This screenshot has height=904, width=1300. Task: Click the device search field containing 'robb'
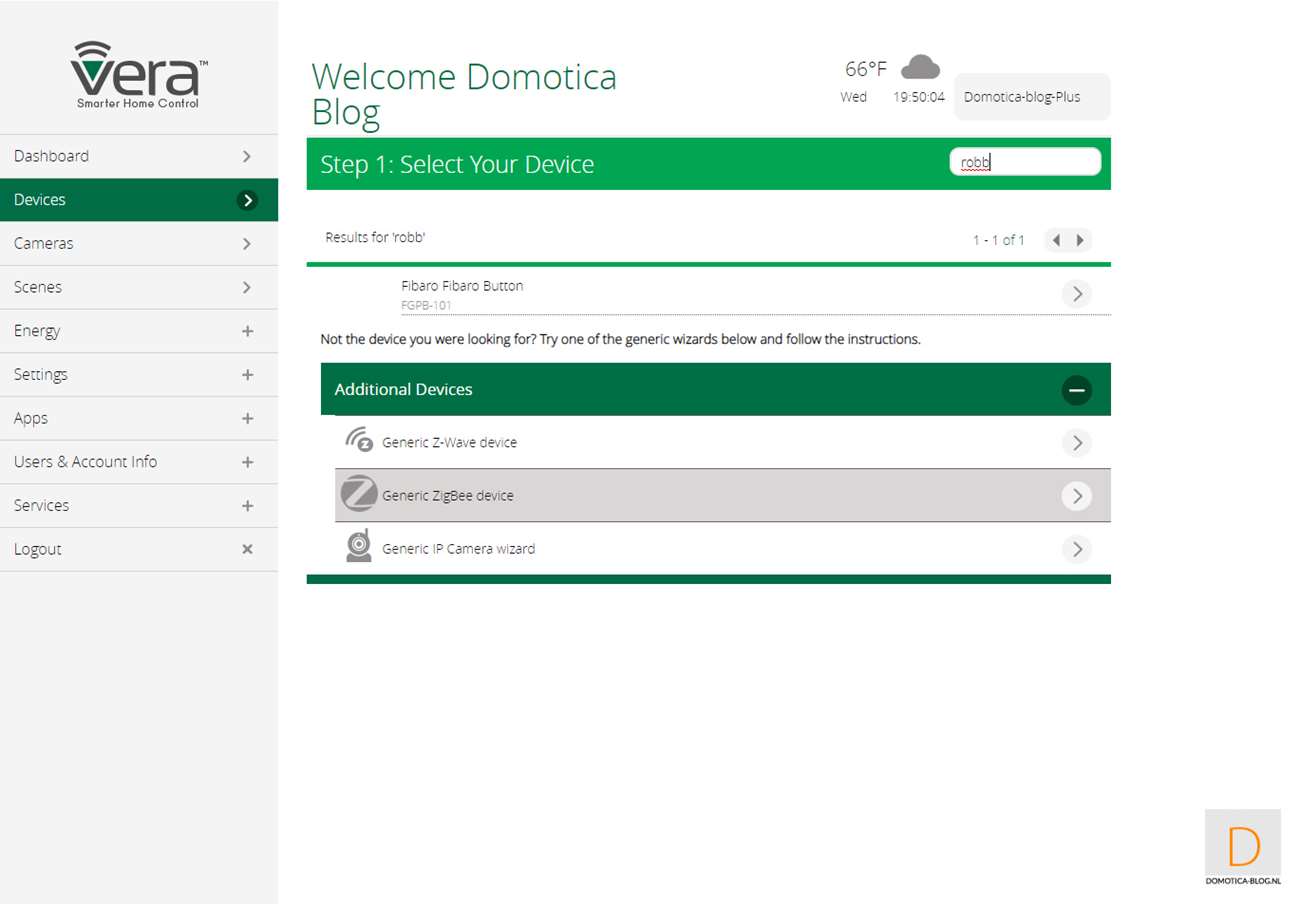coord(1024,162)
